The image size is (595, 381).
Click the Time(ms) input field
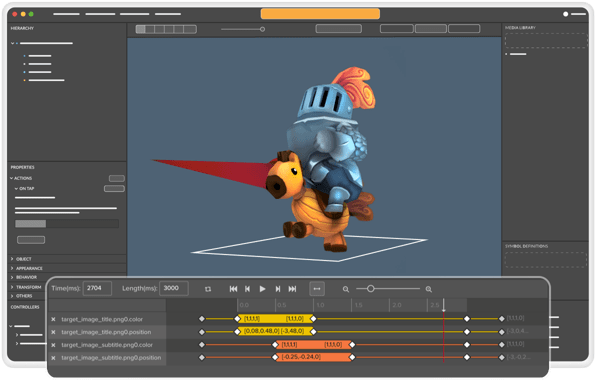97,288
